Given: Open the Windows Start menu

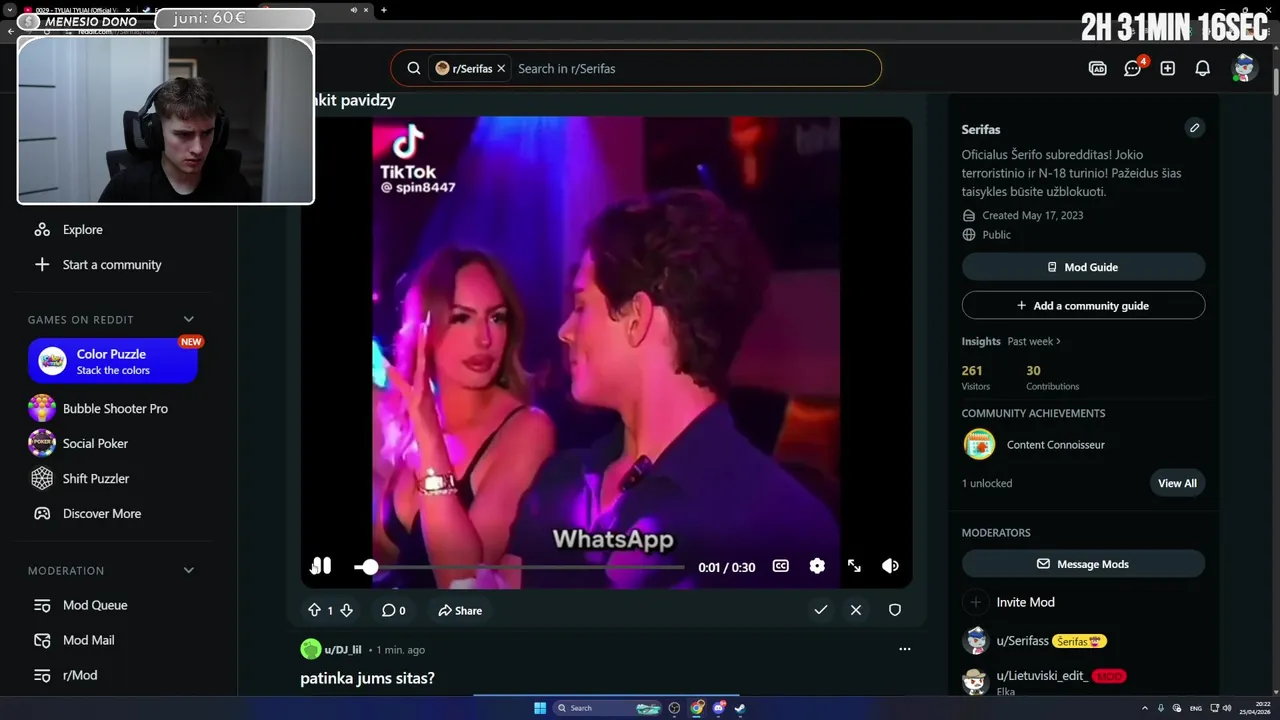Looking at the screenshot, I should tap(540, 708).
